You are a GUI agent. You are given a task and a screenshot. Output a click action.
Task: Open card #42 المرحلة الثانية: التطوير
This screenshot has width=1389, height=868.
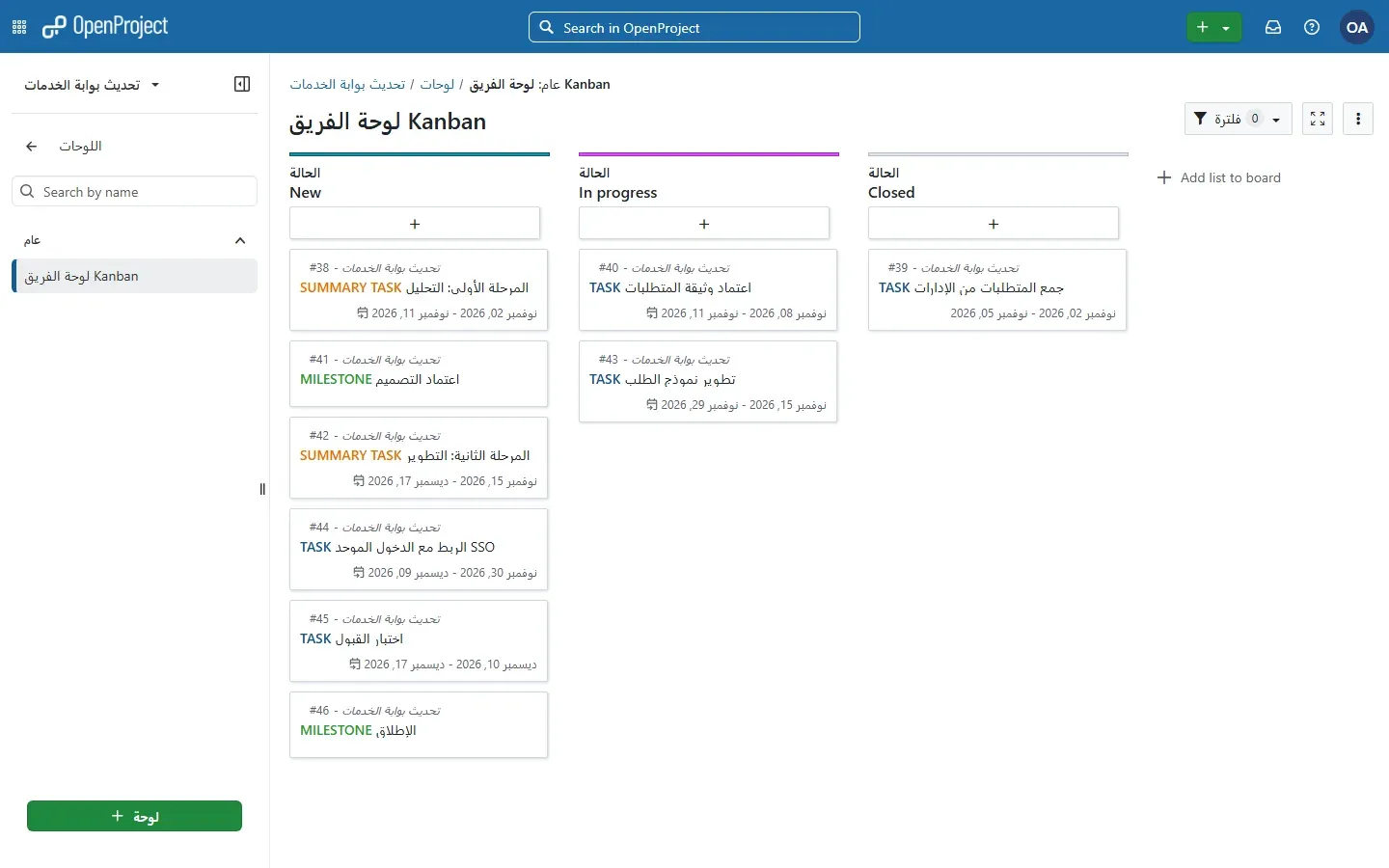coord(419,457)
